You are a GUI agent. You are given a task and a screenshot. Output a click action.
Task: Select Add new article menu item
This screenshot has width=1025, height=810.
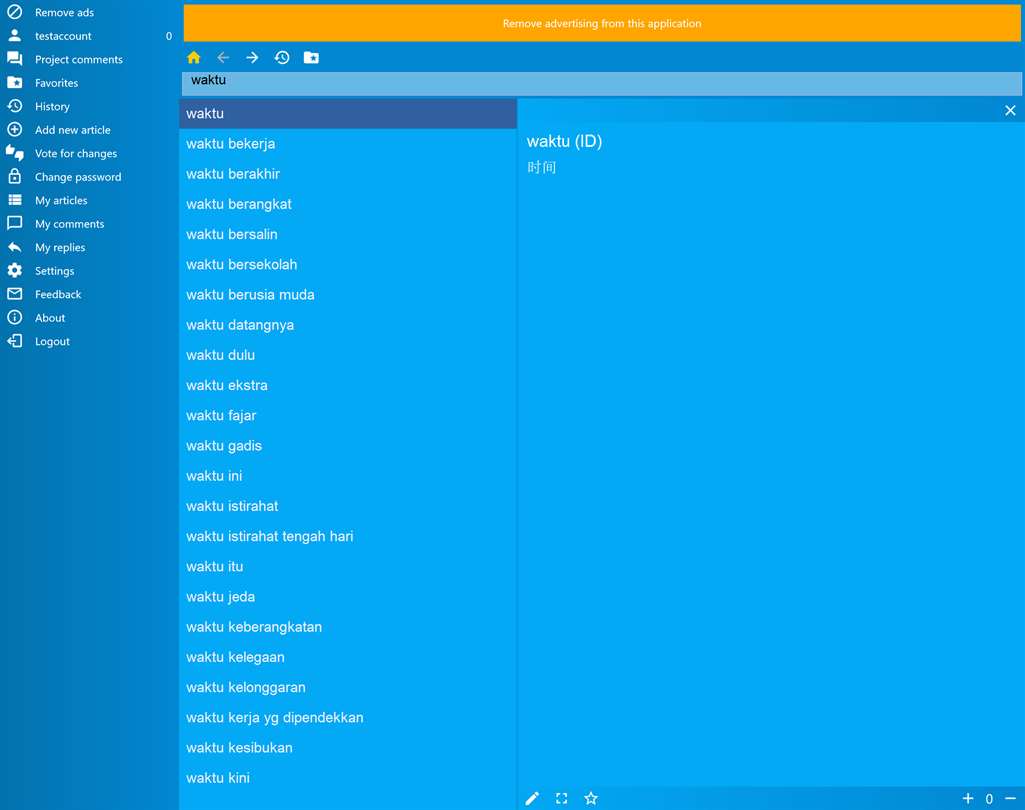(x=73, y=130)
